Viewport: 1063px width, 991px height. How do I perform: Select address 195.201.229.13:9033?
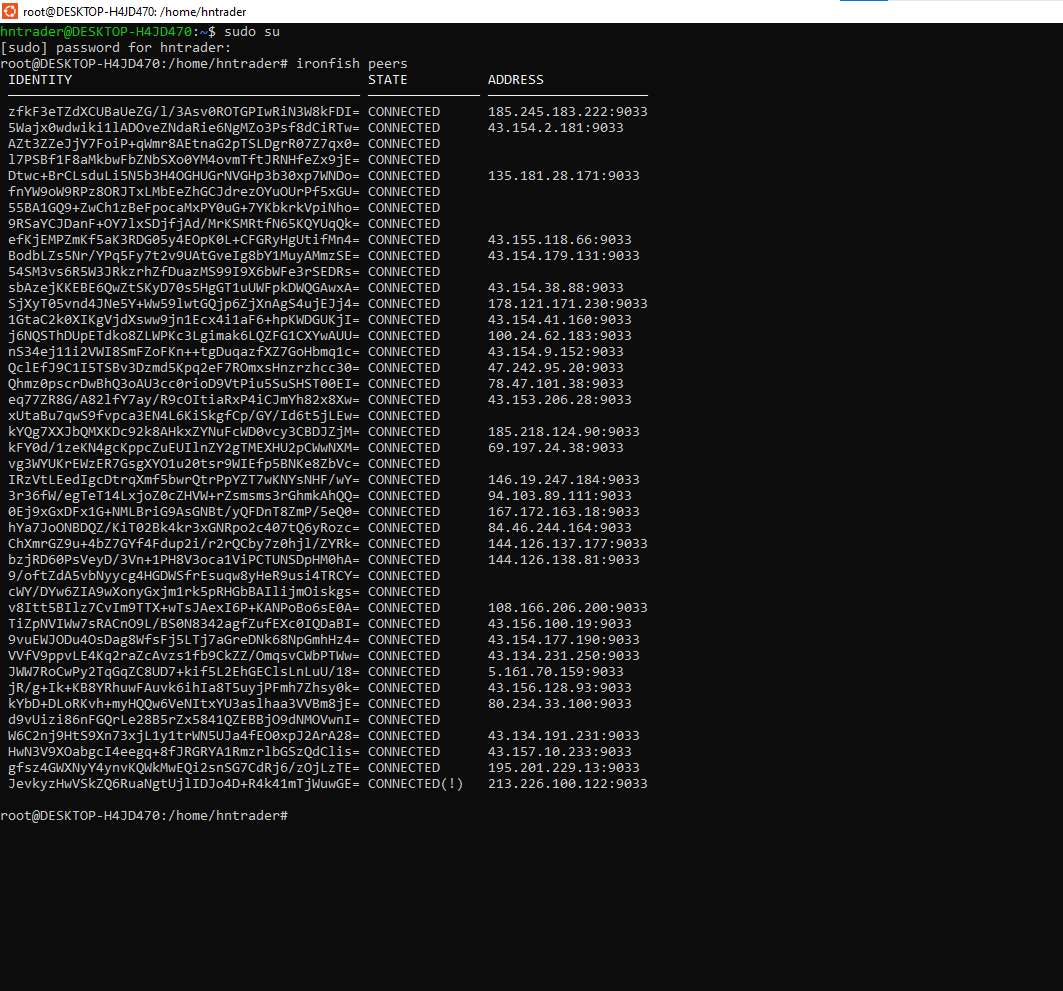[x=564, y=768]
